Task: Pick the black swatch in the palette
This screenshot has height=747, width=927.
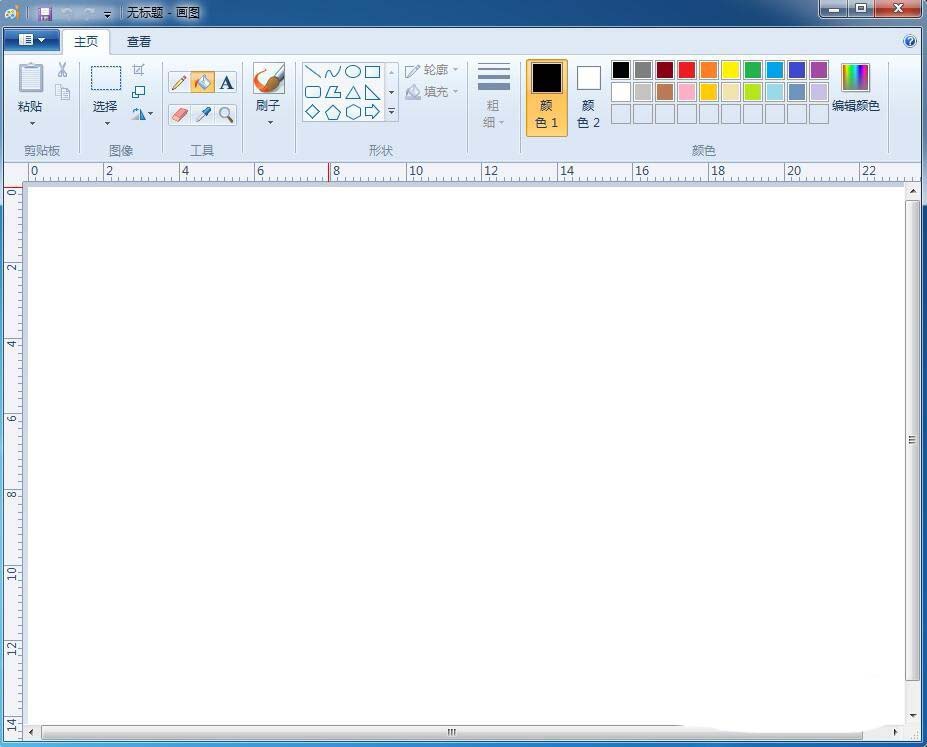Action: pyautogui.click(x=621, y=70)
